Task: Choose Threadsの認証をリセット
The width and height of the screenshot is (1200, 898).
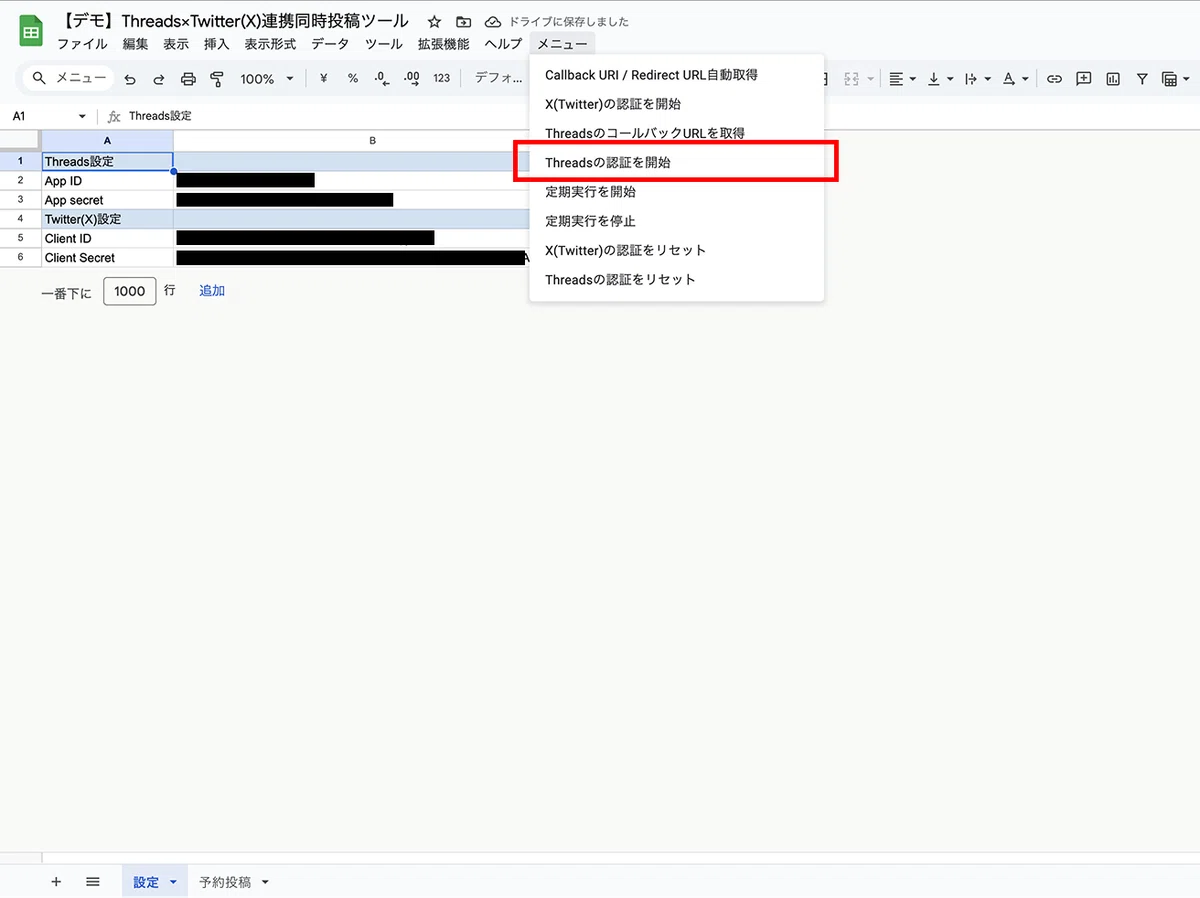Action: pos(676,279)
